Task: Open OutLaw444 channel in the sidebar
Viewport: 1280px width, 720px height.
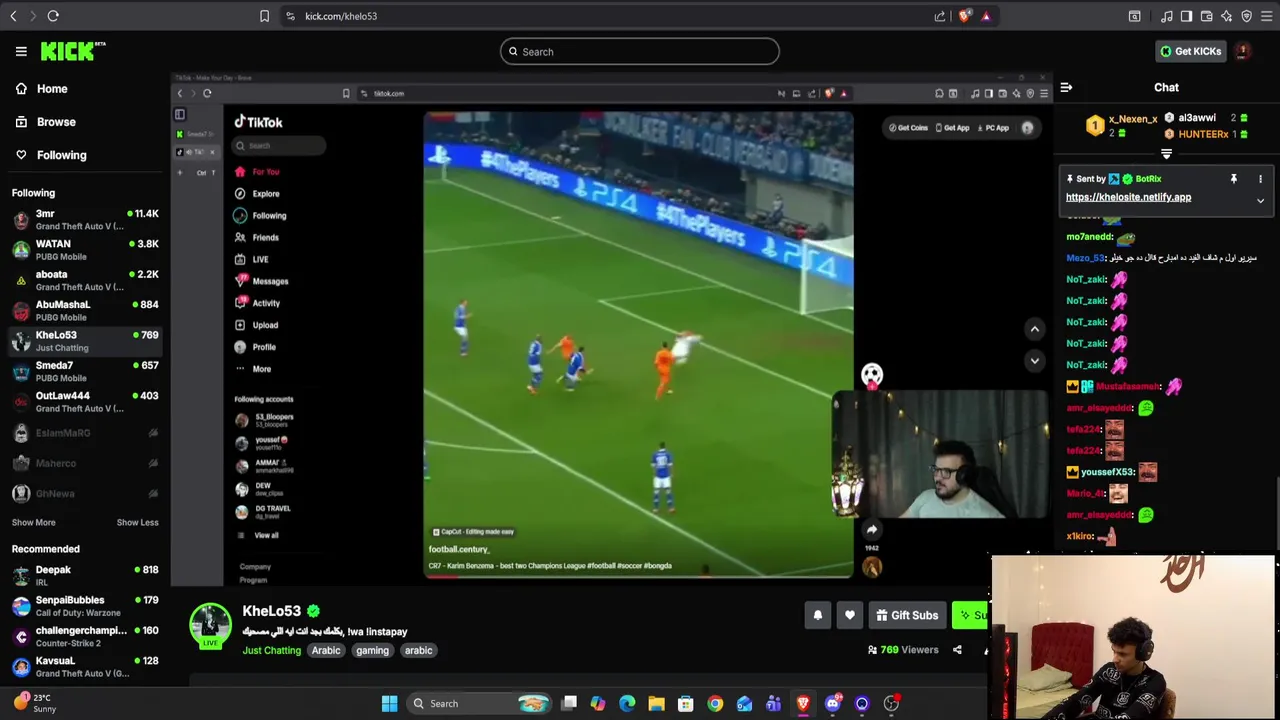Action: (85, 401)
